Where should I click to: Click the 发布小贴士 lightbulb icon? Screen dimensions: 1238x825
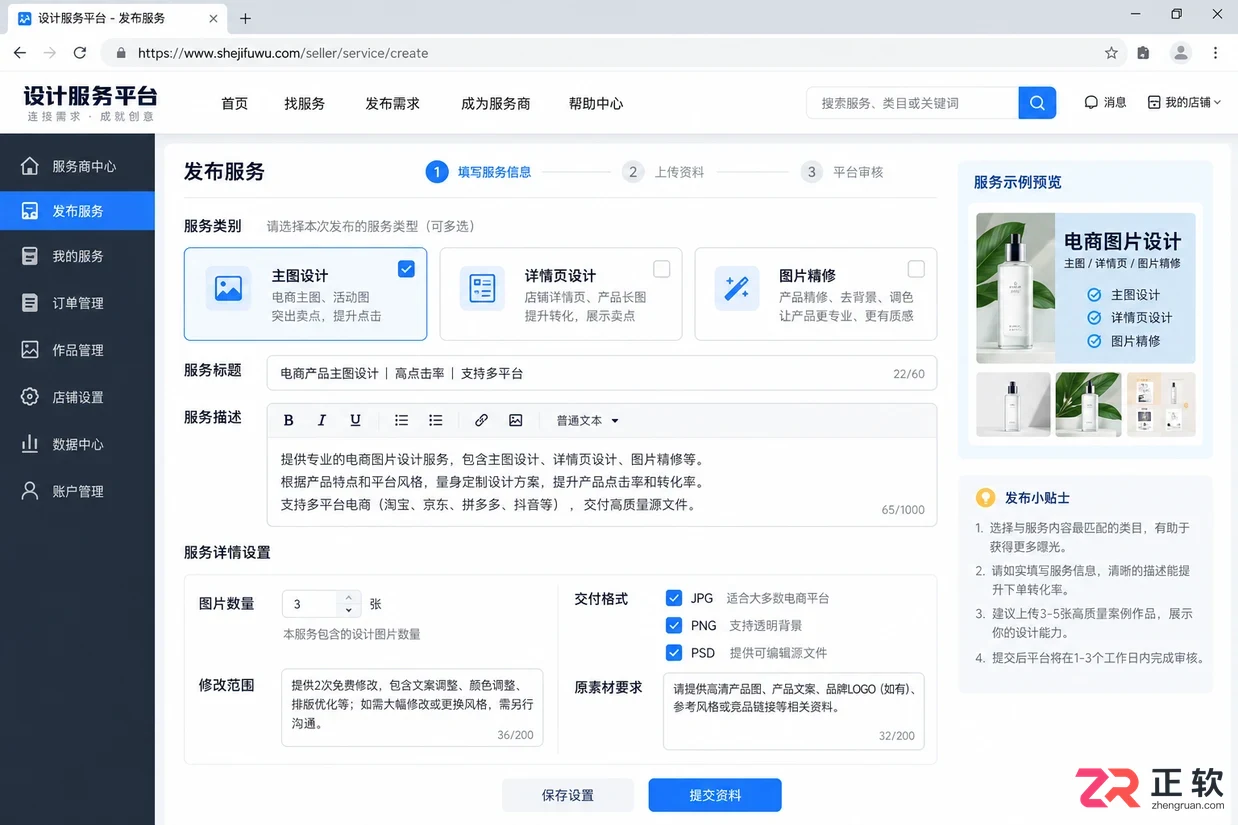[985, 497]
